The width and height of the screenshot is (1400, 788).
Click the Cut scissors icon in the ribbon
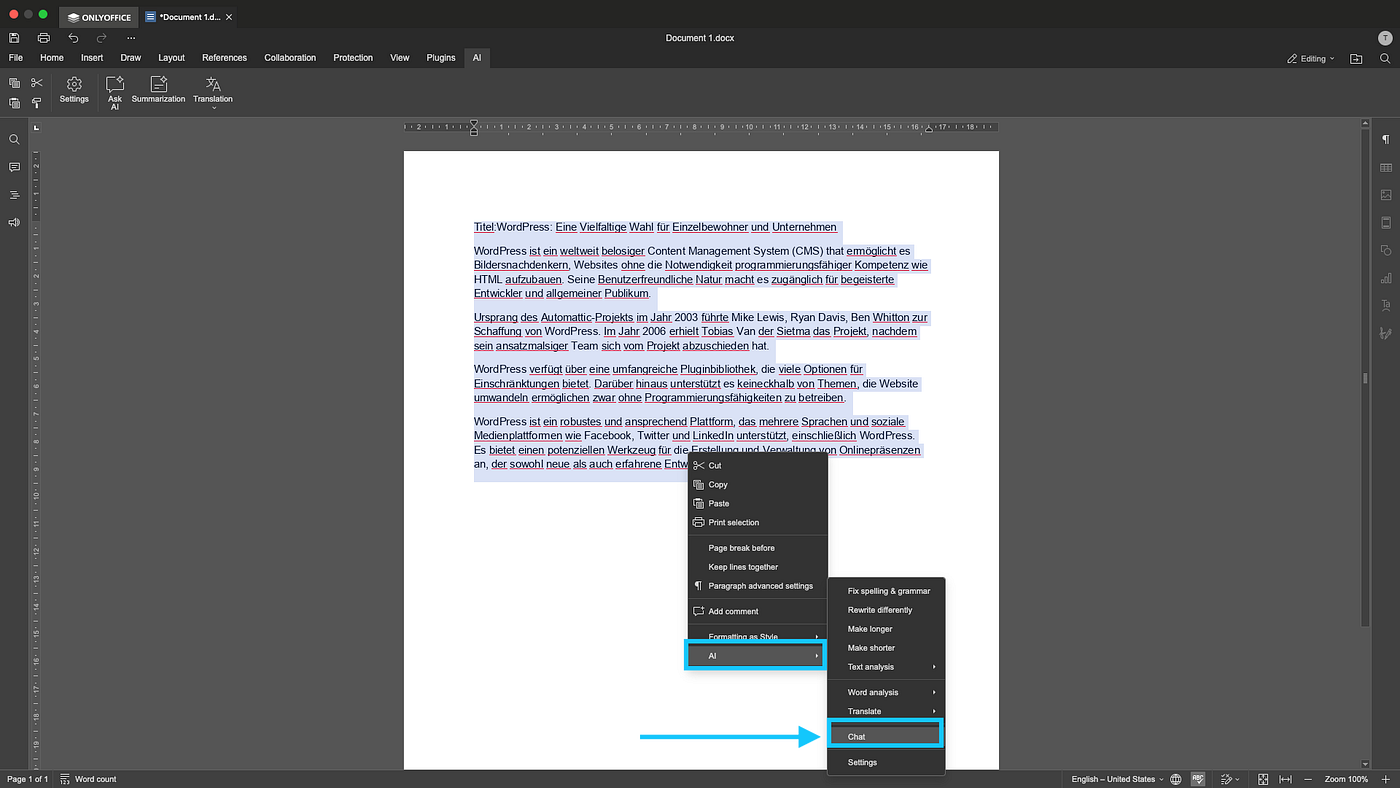37,83
